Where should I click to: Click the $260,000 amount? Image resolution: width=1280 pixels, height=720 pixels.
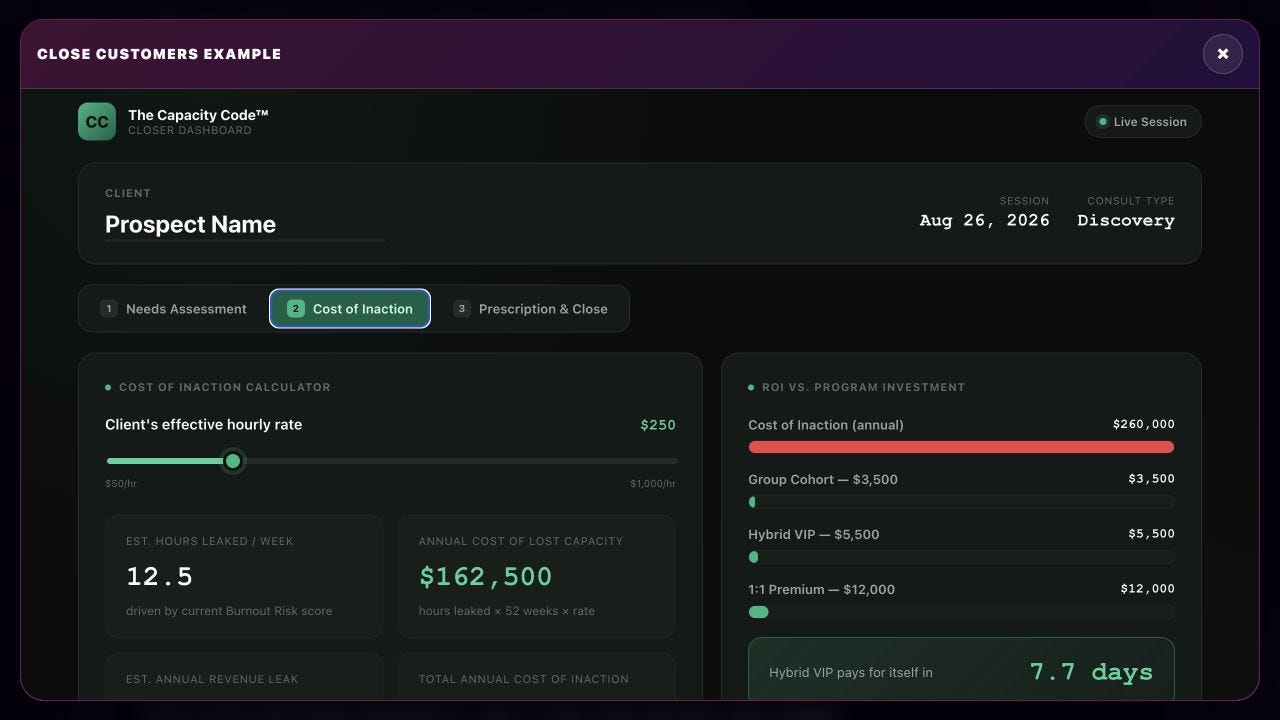point(1143,424)
